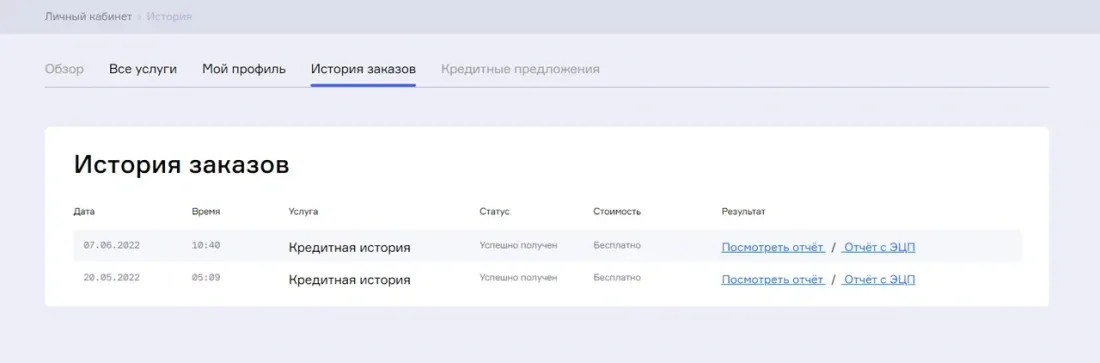This screenshot has height=363, width=1100.
Task: Open Посмотреть отчёт for the 20.05.2022 order
Action: (x=773, y=279)
